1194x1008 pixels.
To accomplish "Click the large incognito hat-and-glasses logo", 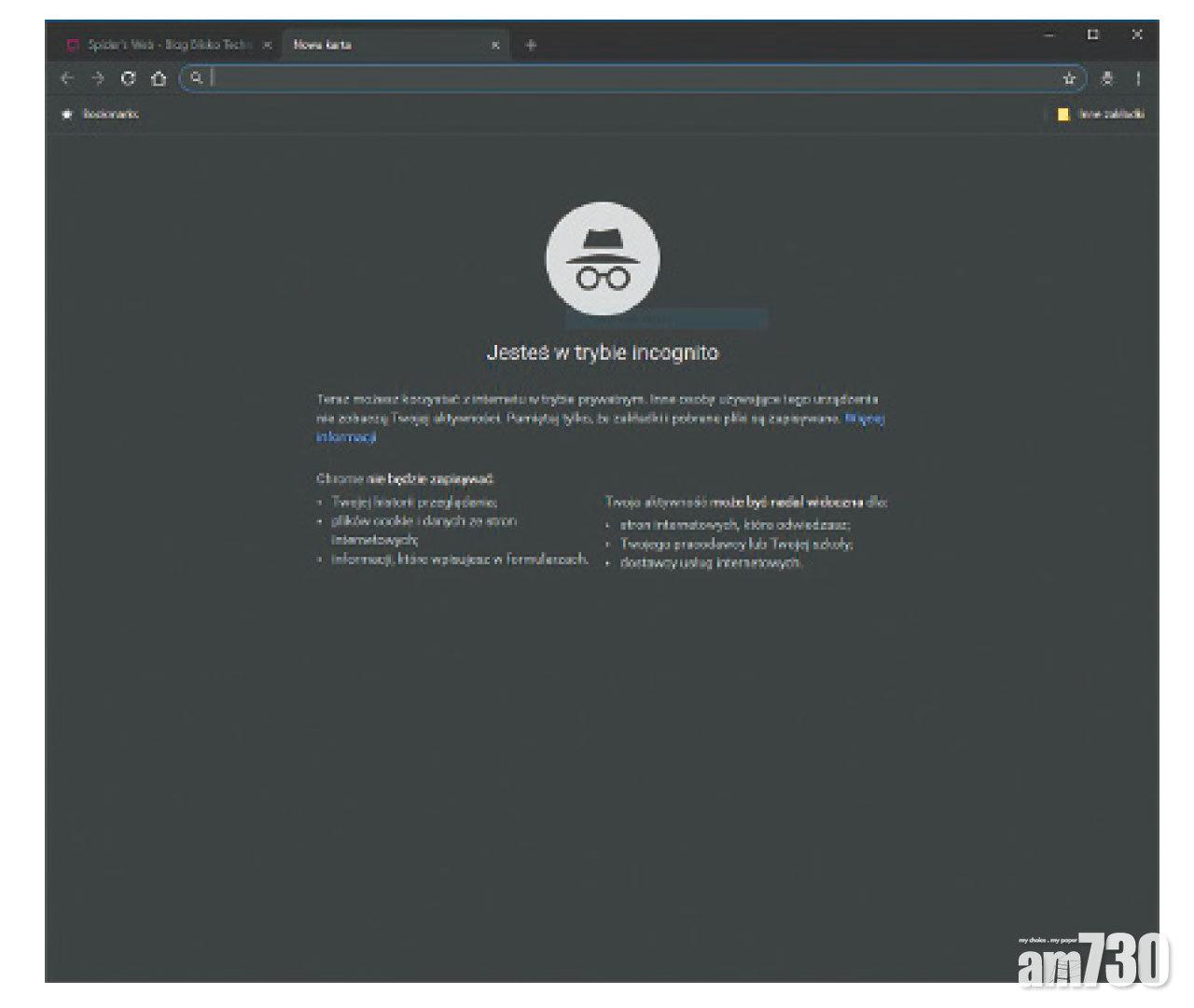I will point(603,258).
